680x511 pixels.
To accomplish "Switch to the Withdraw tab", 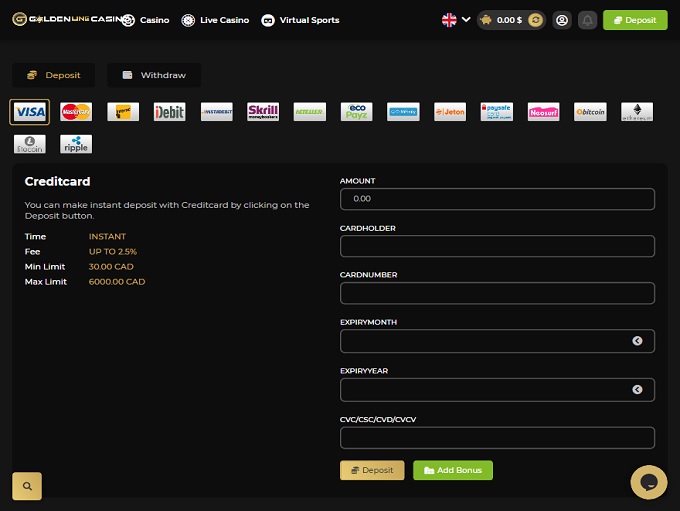I will coord(154,75).
